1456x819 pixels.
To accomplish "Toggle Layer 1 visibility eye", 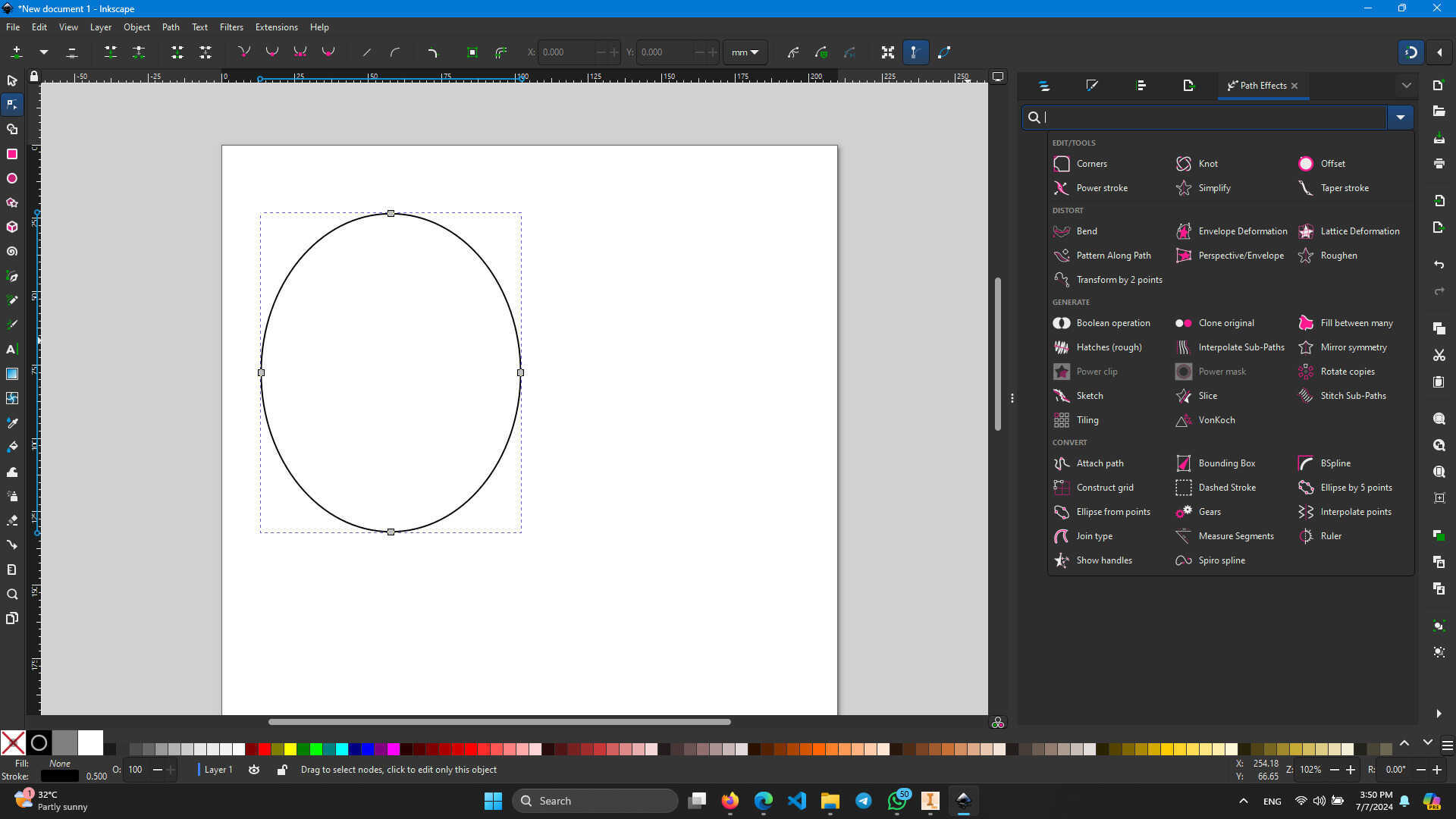I will 254,770.
